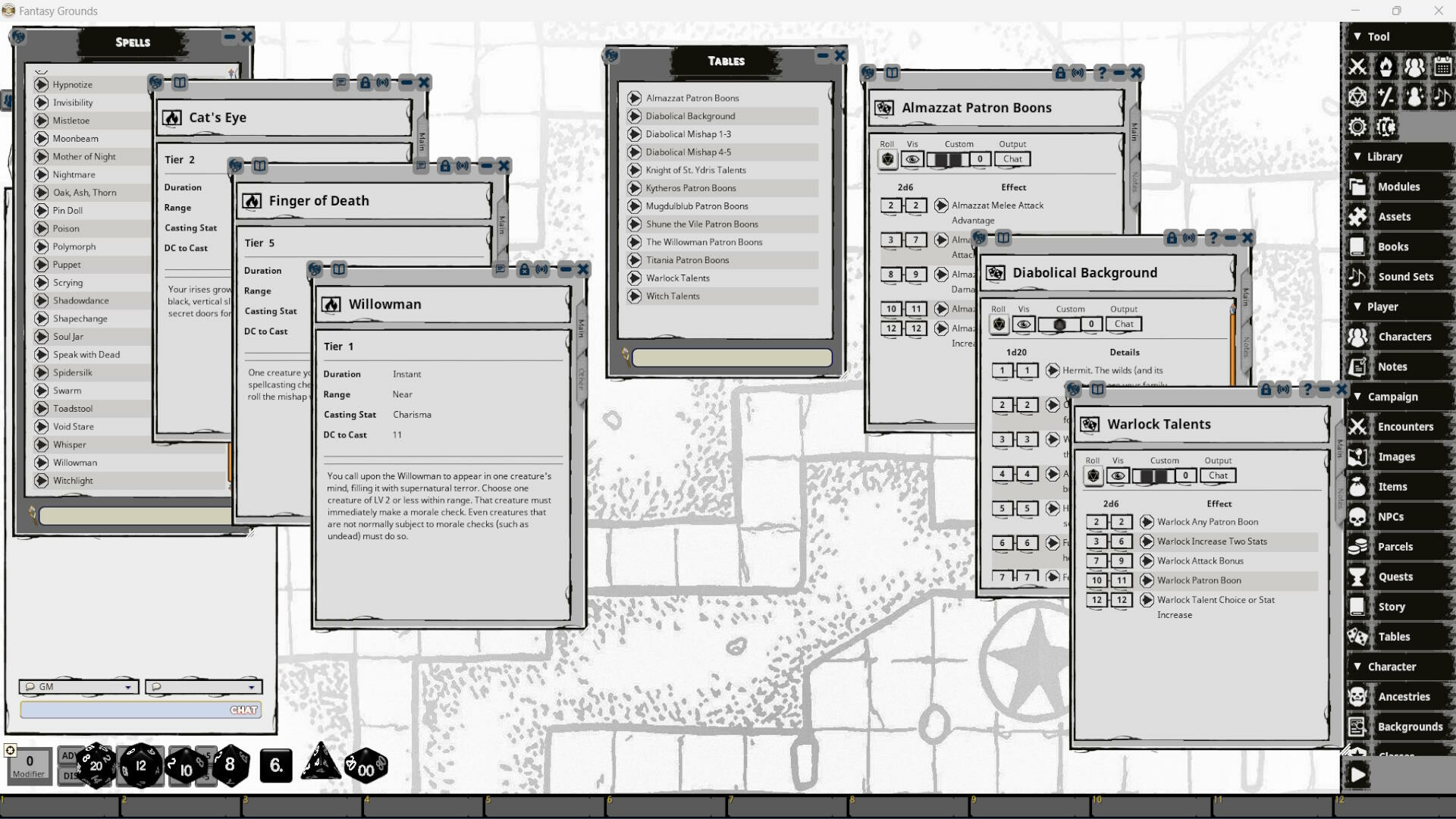Toggle the Vis eye in Warlock Talents
Image resolution: width=1456 pixels, height=819 pixels.
[1117, 475]
